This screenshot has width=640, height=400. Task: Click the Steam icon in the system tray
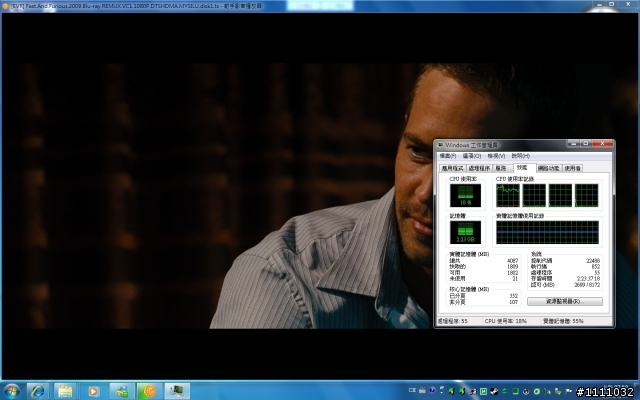(494, 391)
